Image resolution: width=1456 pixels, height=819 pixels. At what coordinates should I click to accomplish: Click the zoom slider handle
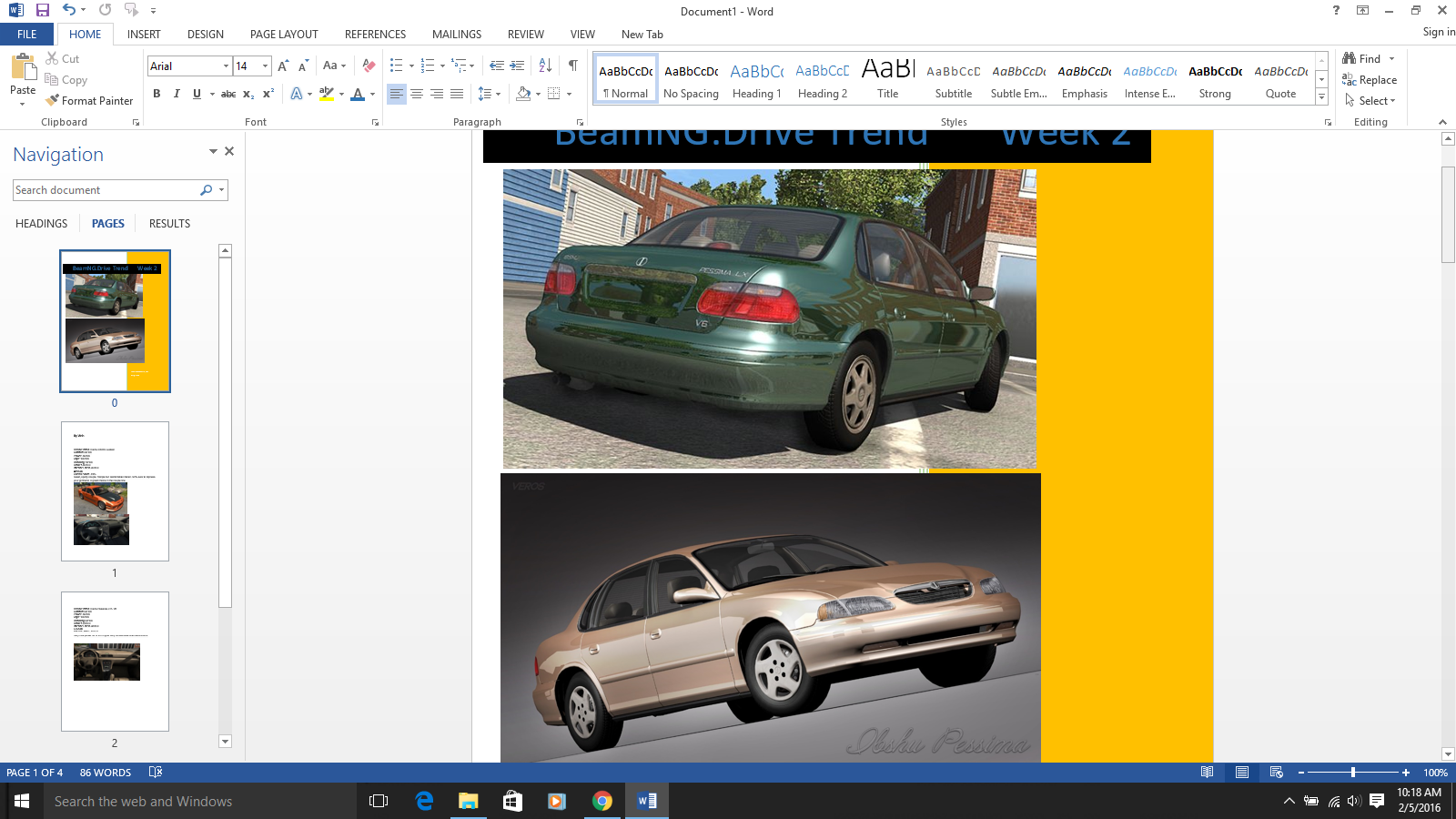point(1353,773)
